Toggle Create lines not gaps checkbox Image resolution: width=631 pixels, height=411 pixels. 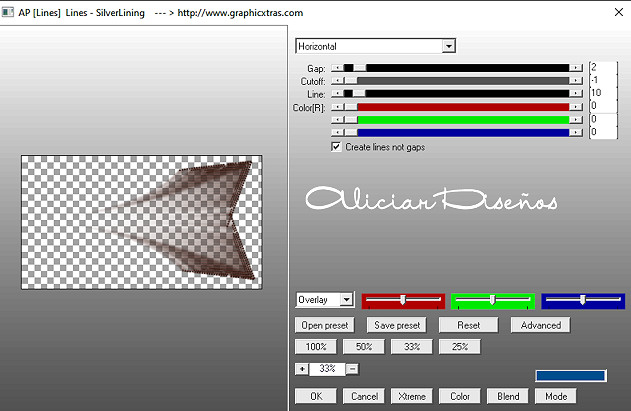[336, 146]
